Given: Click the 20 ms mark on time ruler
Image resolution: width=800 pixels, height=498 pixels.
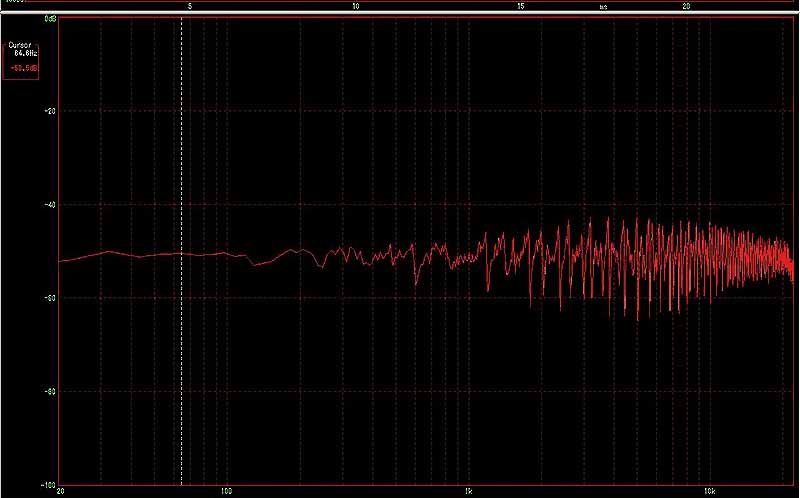Looking at the screenshot, I should [x=686, y=6].
